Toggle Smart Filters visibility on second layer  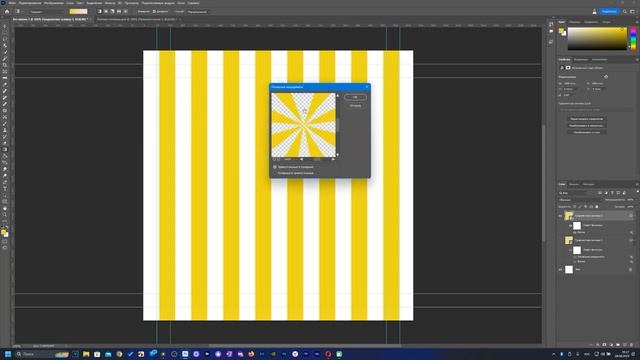(571, 250)
